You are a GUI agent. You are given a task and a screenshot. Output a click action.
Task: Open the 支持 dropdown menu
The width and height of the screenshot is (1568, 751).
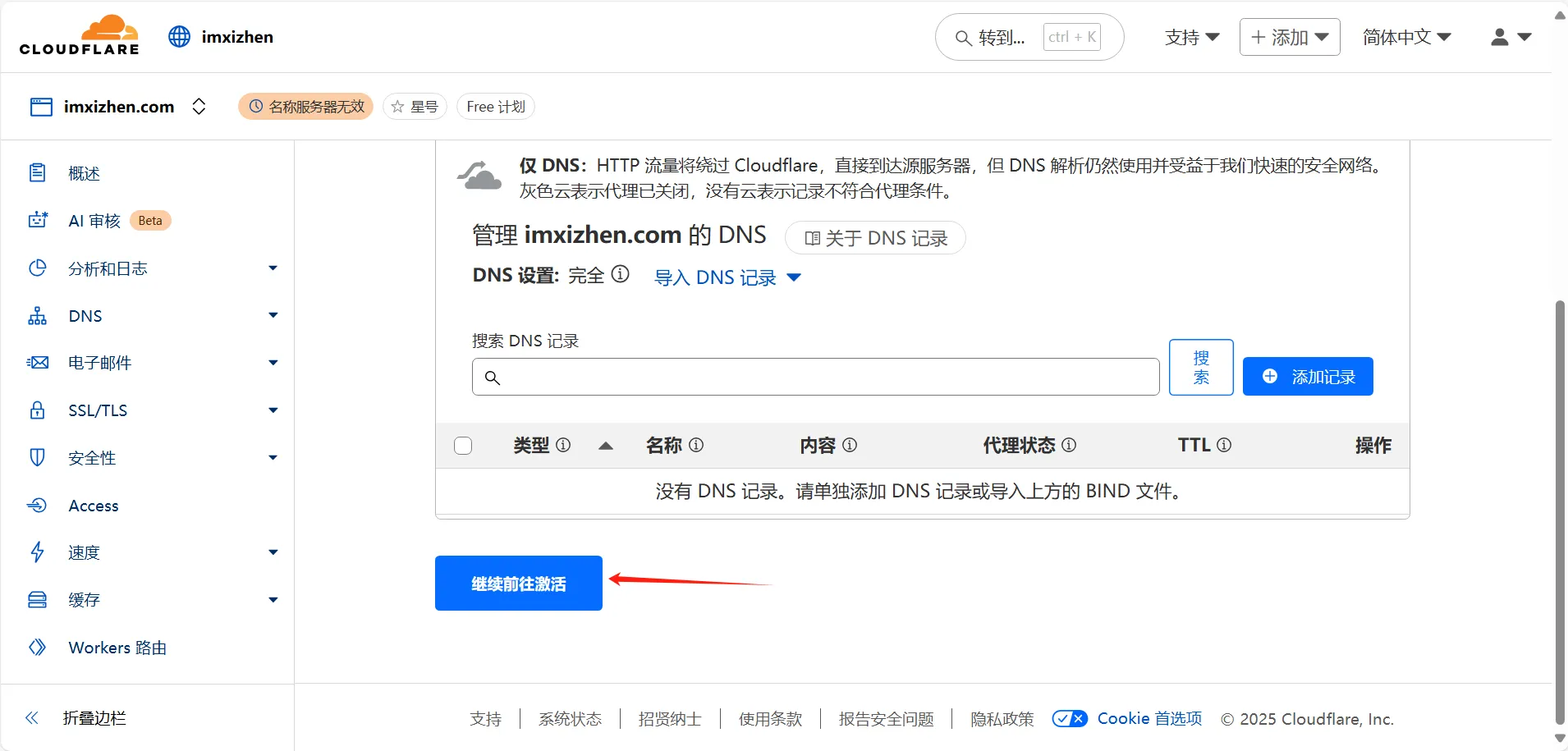click(1192, 38)
